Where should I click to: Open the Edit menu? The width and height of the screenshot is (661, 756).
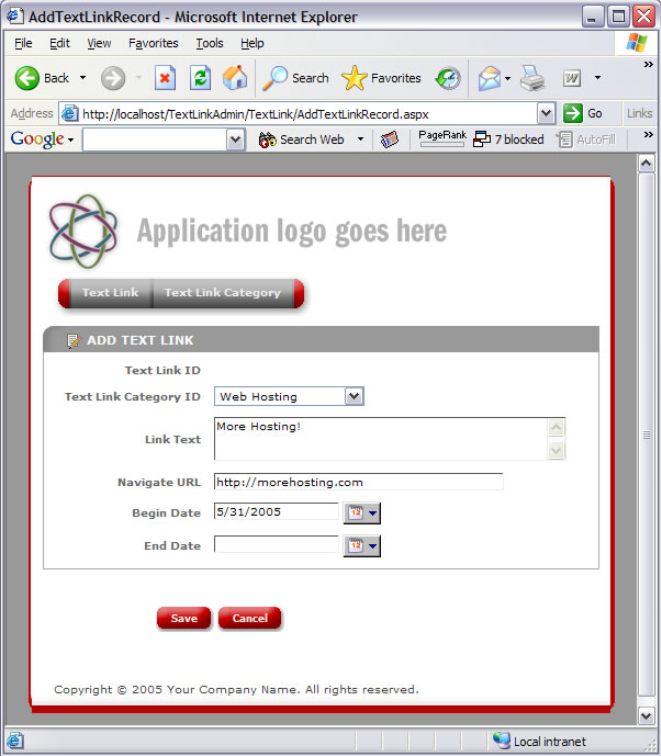click(60, 43)
